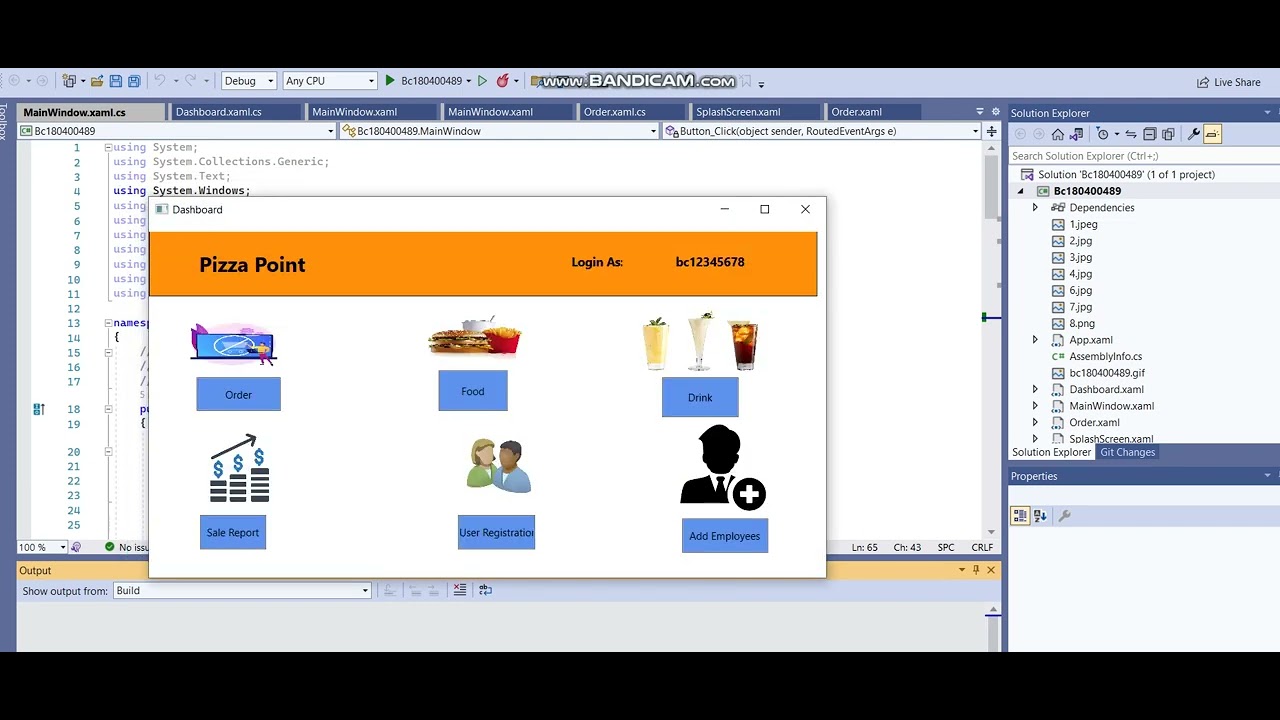Switch to the Order.xaml tab

point(857,112)
